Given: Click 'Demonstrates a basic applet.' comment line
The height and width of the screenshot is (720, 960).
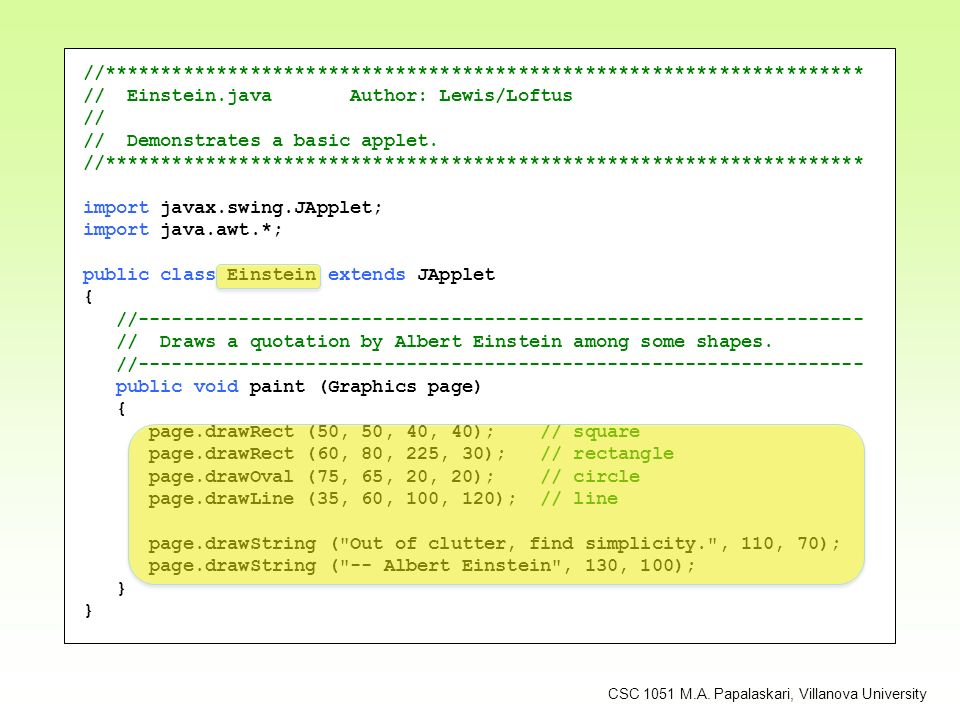Looking at the screenshot, I should [282, 141].
